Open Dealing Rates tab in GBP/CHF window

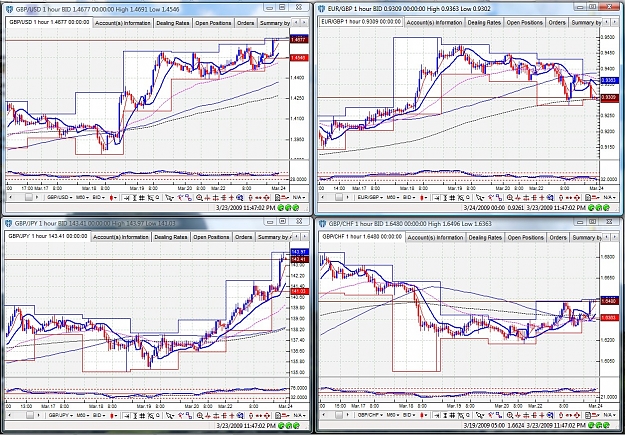pos(485,238)
